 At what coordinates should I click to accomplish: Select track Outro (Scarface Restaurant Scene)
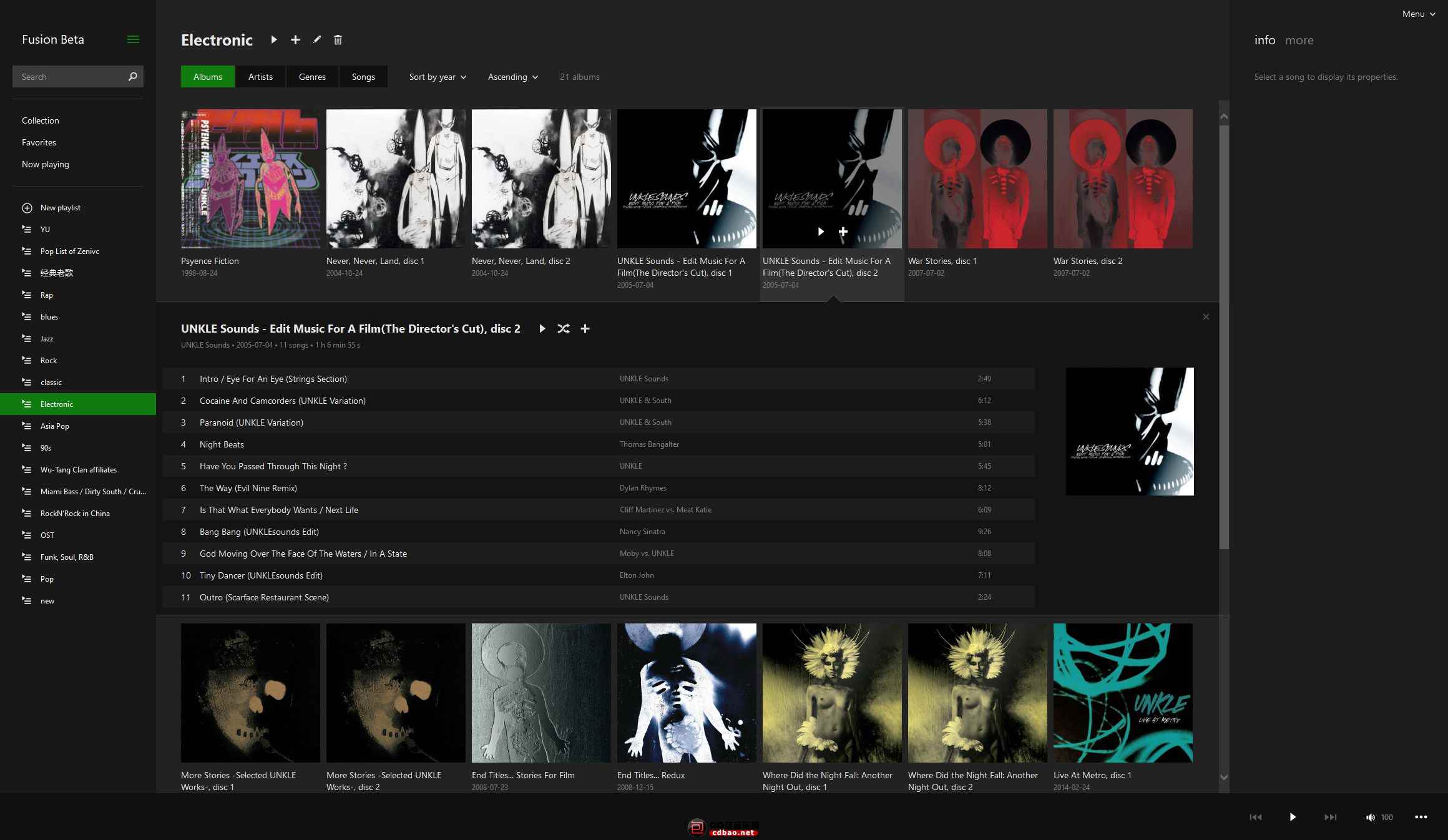[x=599, y=597]
